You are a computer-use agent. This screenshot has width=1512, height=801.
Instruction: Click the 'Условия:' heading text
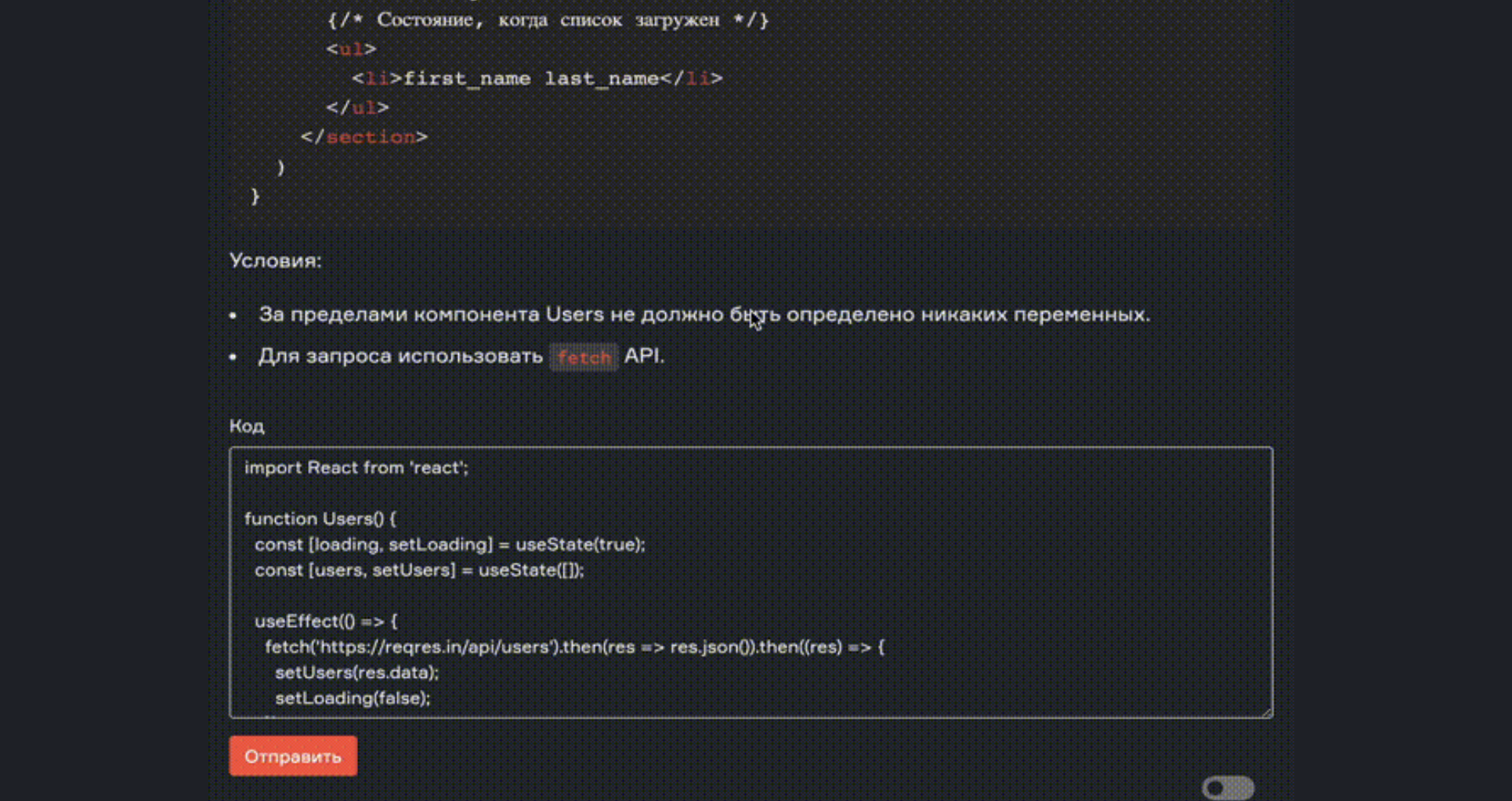pos(276,260)
